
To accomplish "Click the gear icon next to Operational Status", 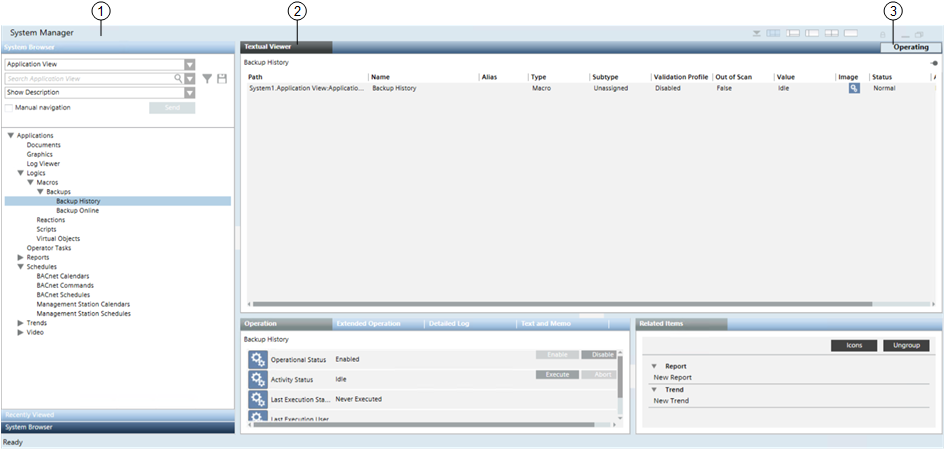I will pos(258,359).
